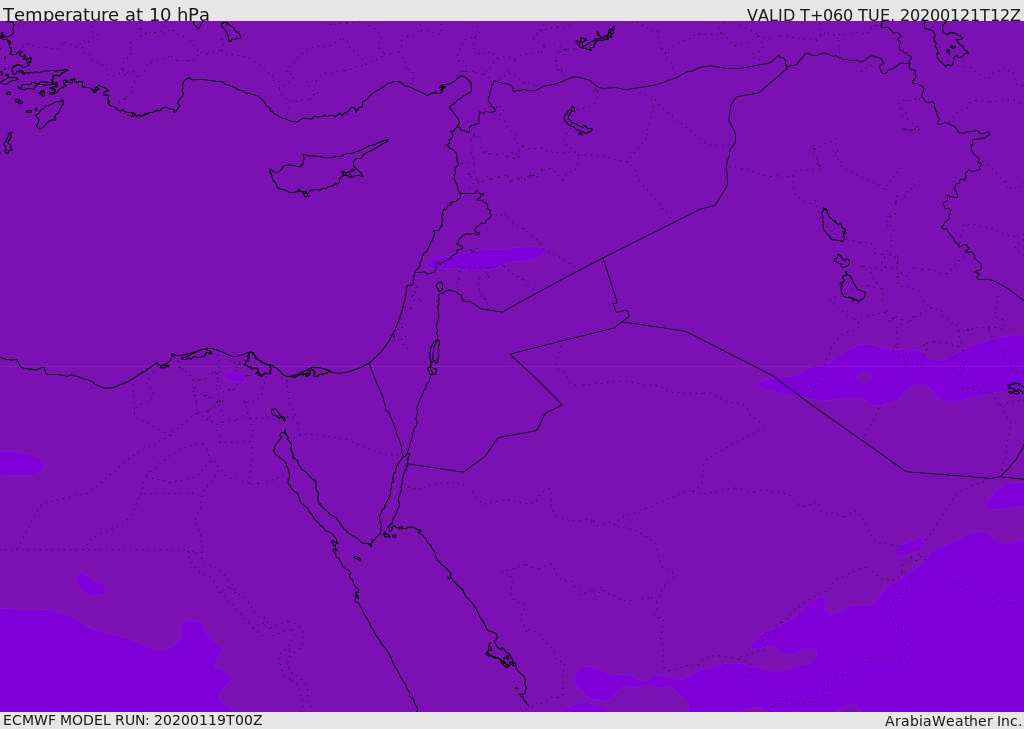This screenshot has width=1024, height=729.
Task: Click the island of Cyprus on the map
Action: tap(327, 169)
